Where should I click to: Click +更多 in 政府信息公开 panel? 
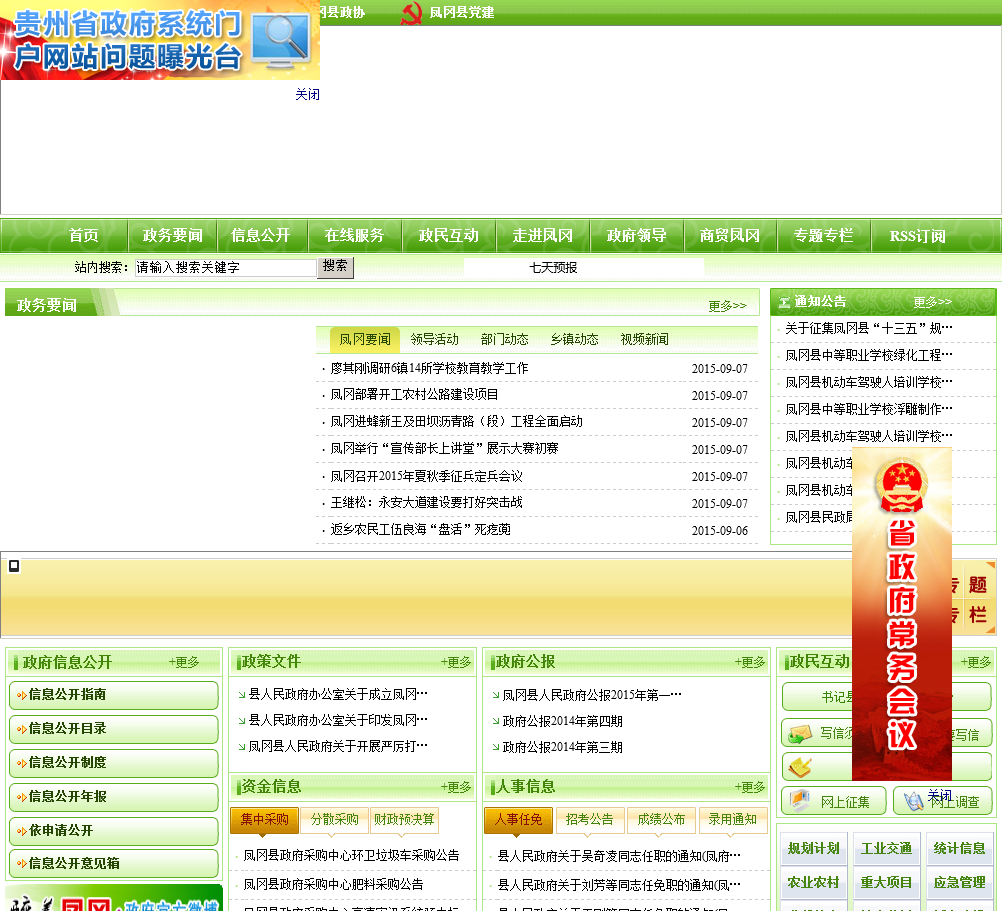[184, 662]
